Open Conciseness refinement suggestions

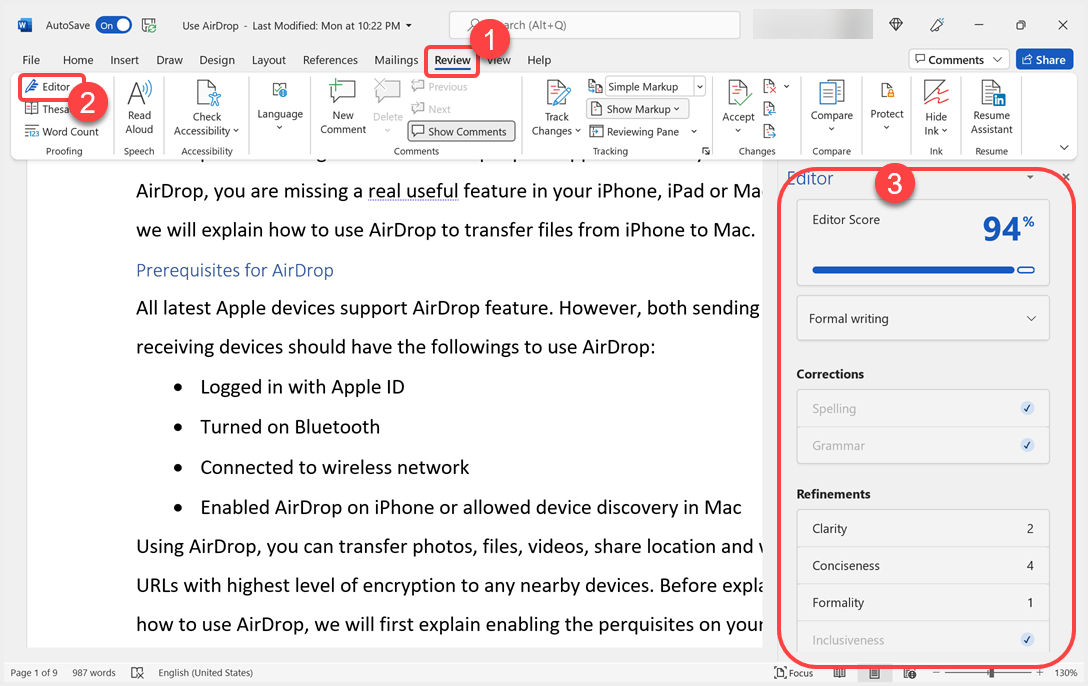click(922, 566)
